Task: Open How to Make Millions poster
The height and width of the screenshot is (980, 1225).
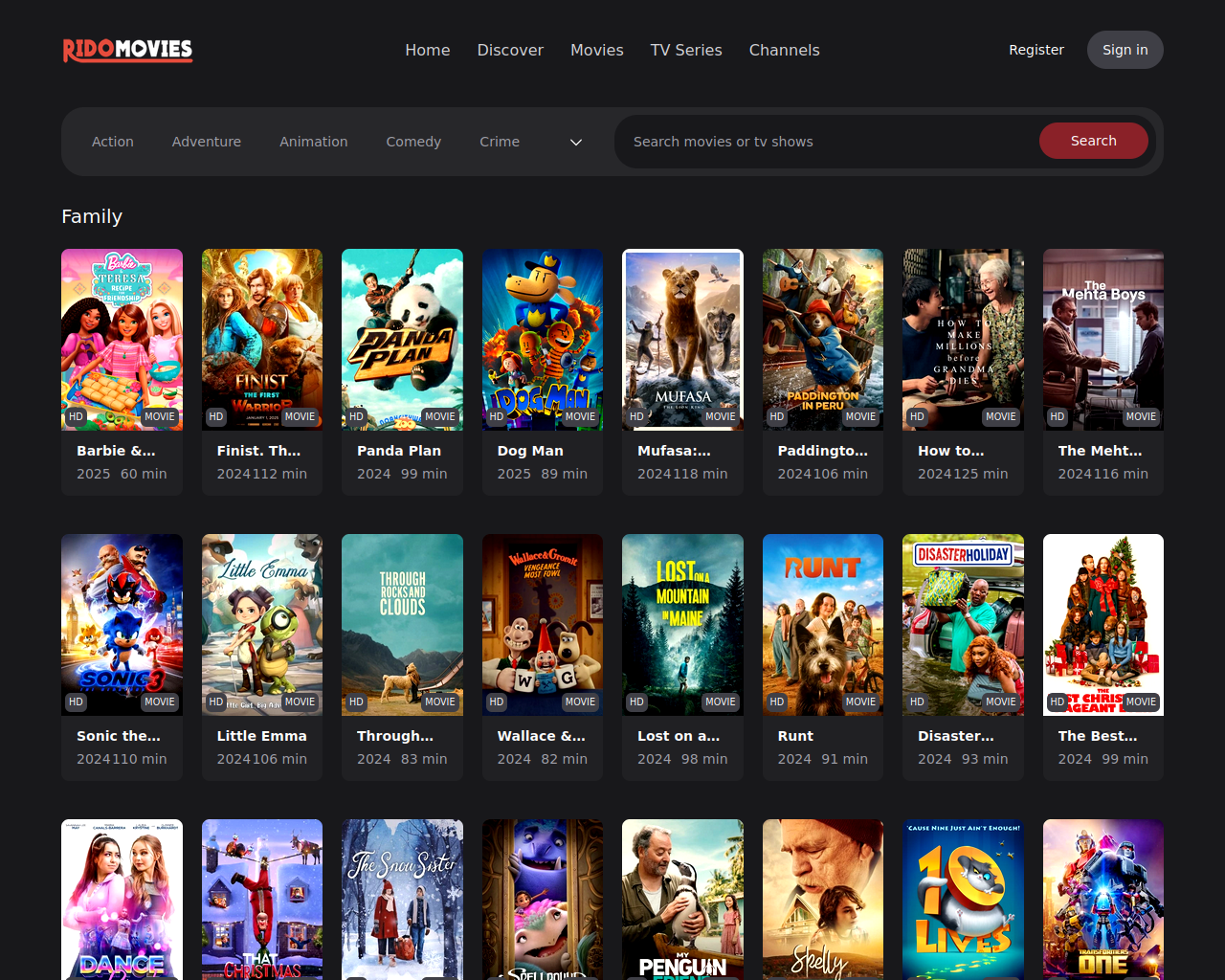Action: pyautogui.click(x=963, y=340)
